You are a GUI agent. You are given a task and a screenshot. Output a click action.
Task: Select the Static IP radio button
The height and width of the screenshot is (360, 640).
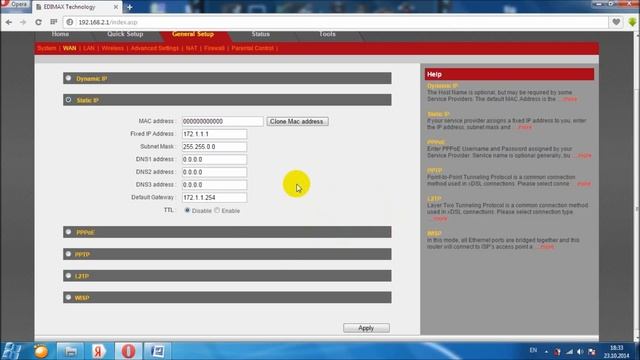coord(68,100)
